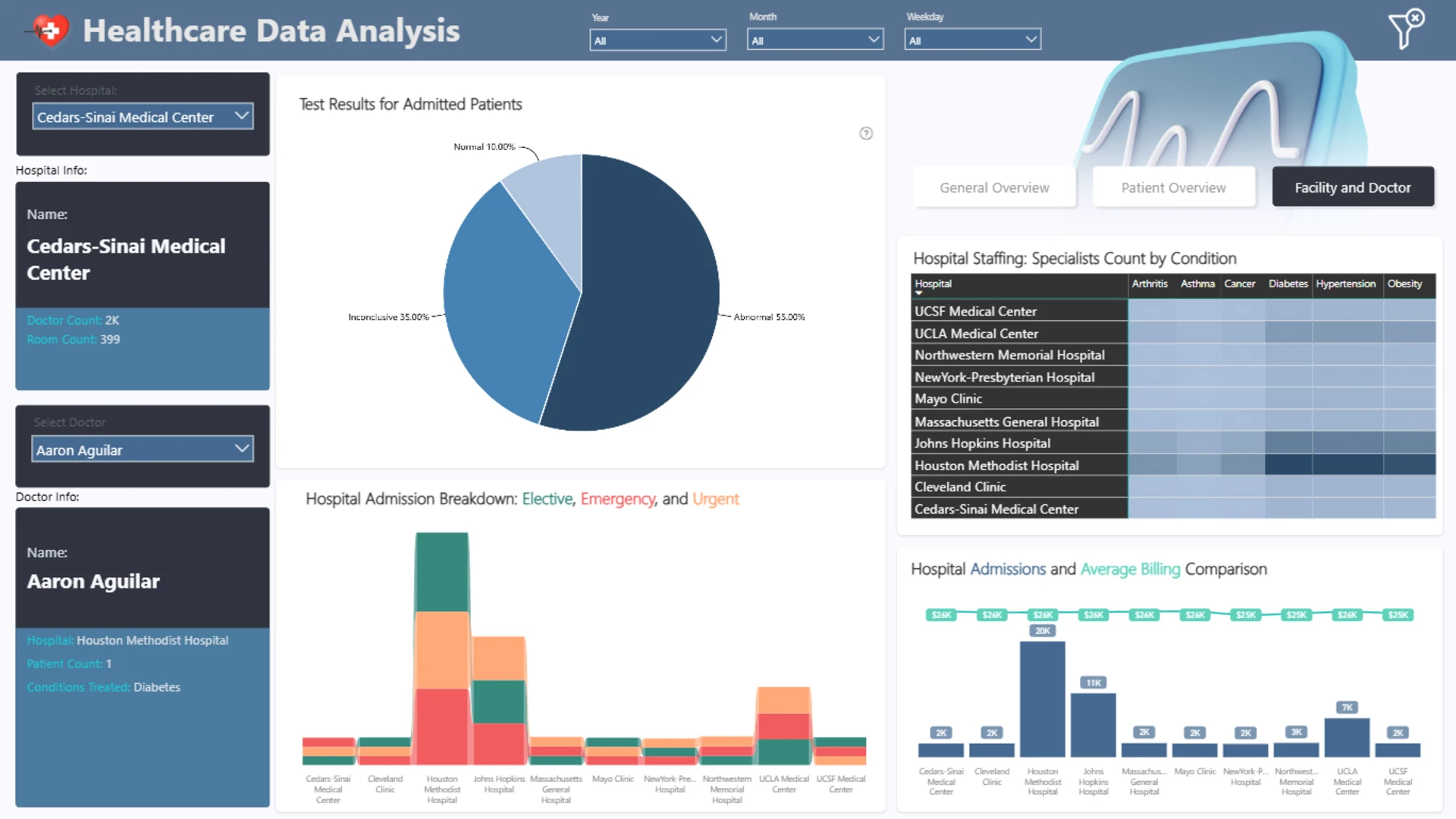Open the Year filter dropdown
Screen dimensions: 1456x819
tap(657, 40)
